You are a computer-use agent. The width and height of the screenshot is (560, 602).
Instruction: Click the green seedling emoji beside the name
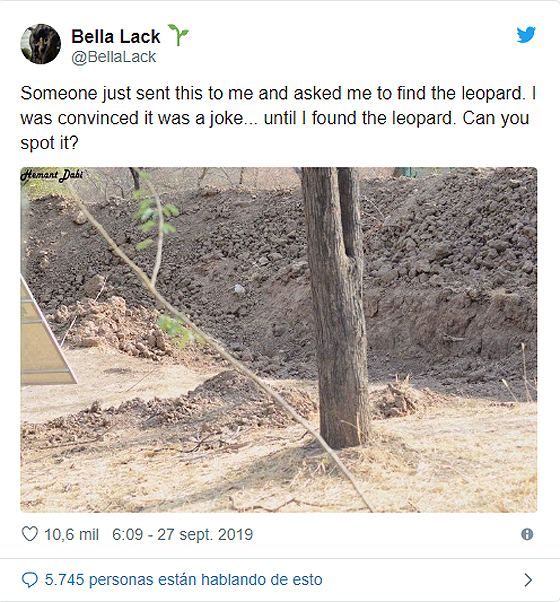coord(178,35)
